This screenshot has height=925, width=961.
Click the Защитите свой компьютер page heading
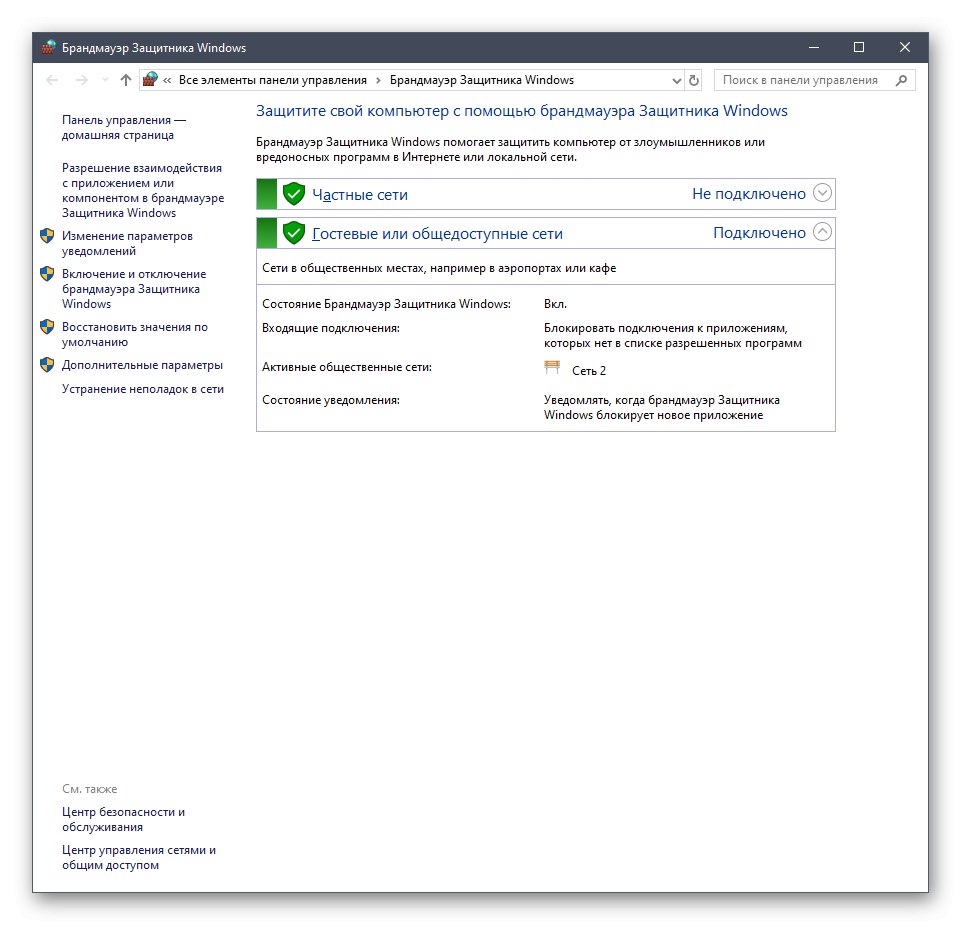pos(522,111)
